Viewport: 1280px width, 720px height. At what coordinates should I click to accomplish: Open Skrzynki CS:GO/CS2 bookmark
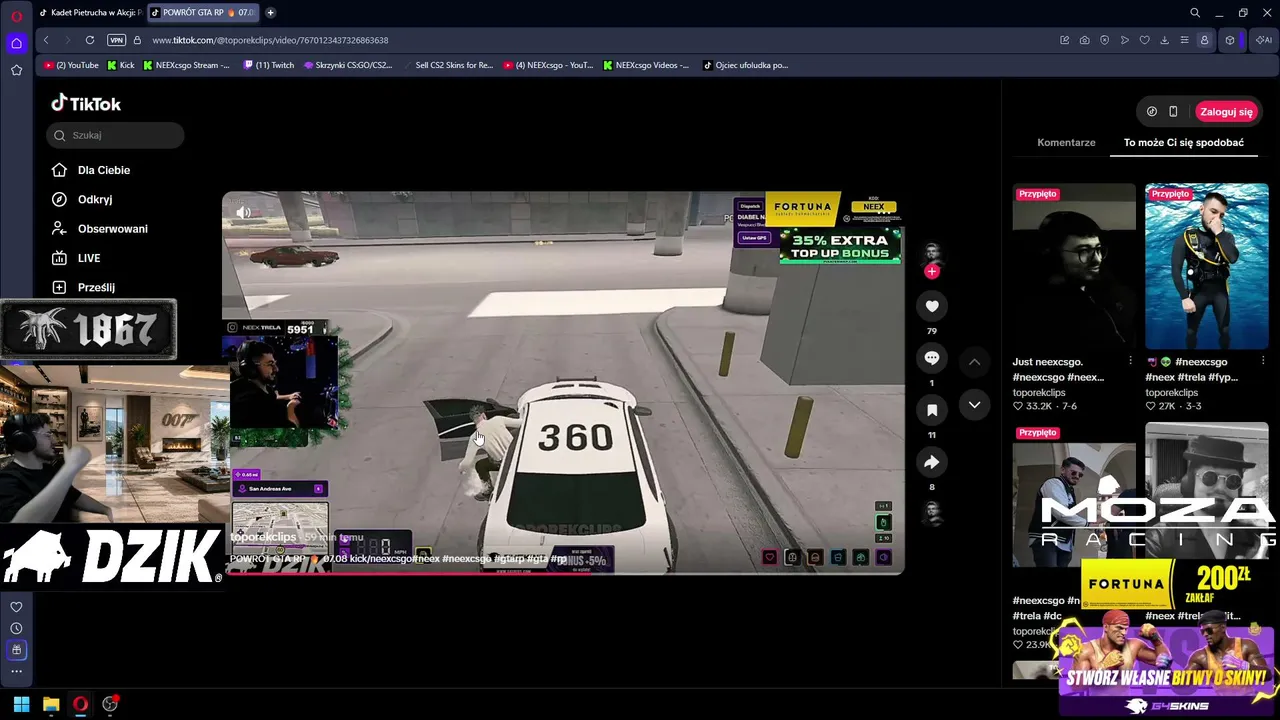348,65
